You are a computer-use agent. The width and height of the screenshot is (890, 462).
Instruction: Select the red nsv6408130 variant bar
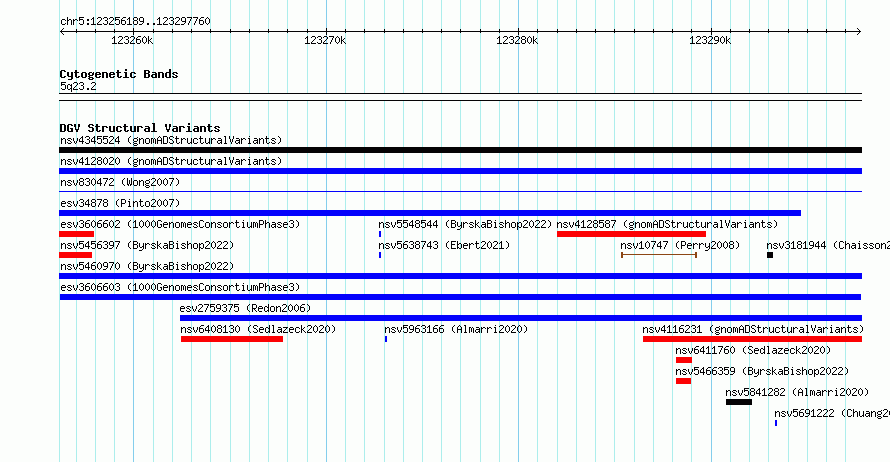(x=232, y=339)
